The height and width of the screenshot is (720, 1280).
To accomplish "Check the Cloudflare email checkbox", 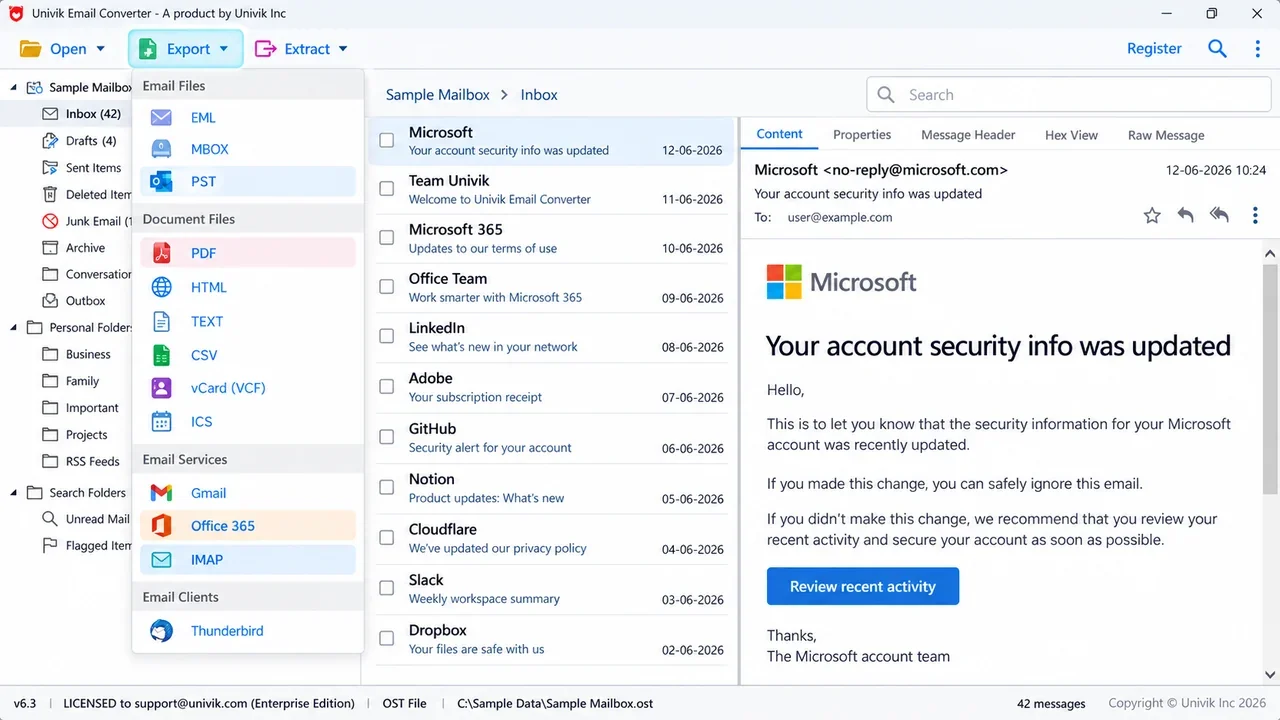I will 386,537.
